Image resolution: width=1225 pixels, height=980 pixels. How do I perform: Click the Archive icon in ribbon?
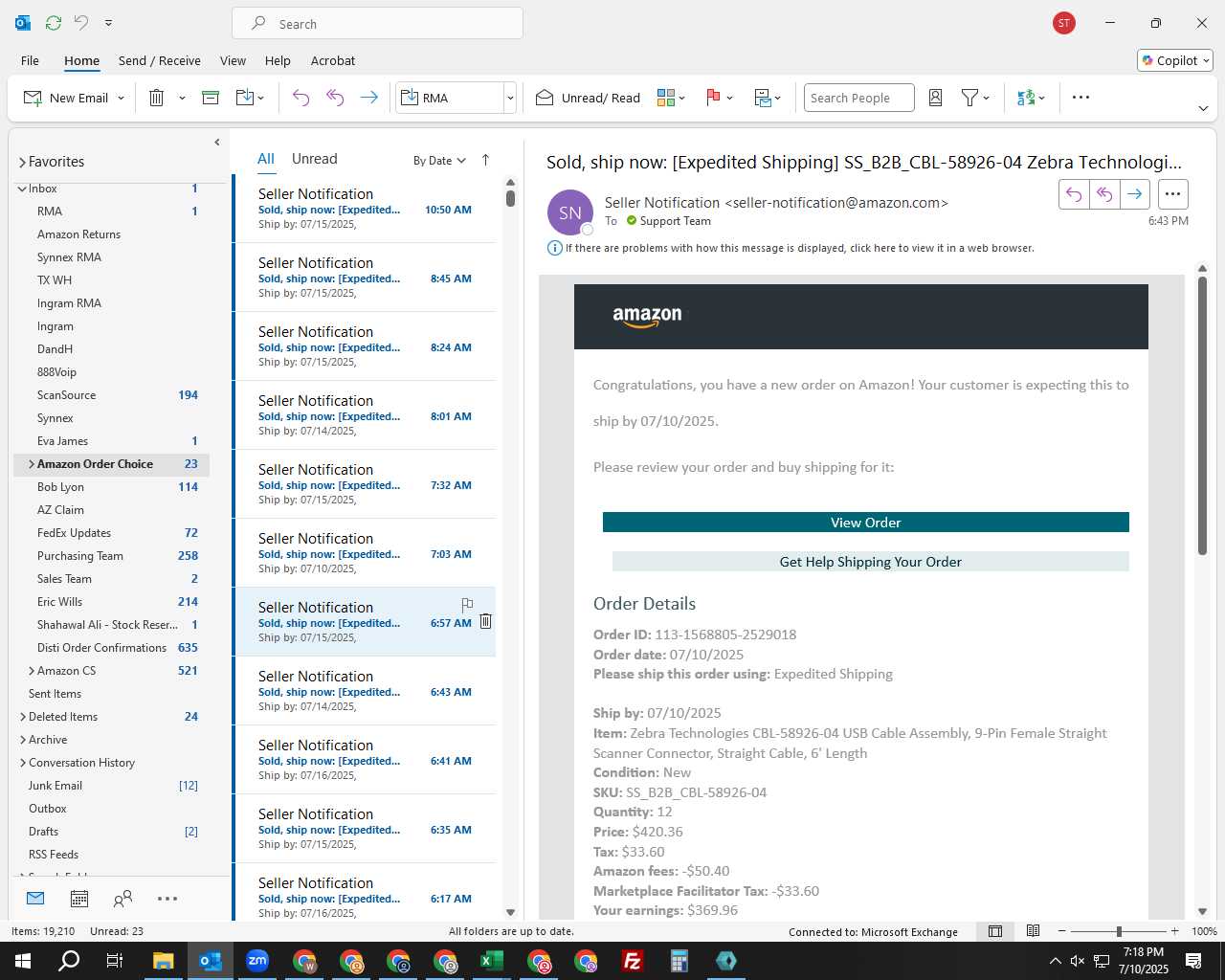pos(211,98)
